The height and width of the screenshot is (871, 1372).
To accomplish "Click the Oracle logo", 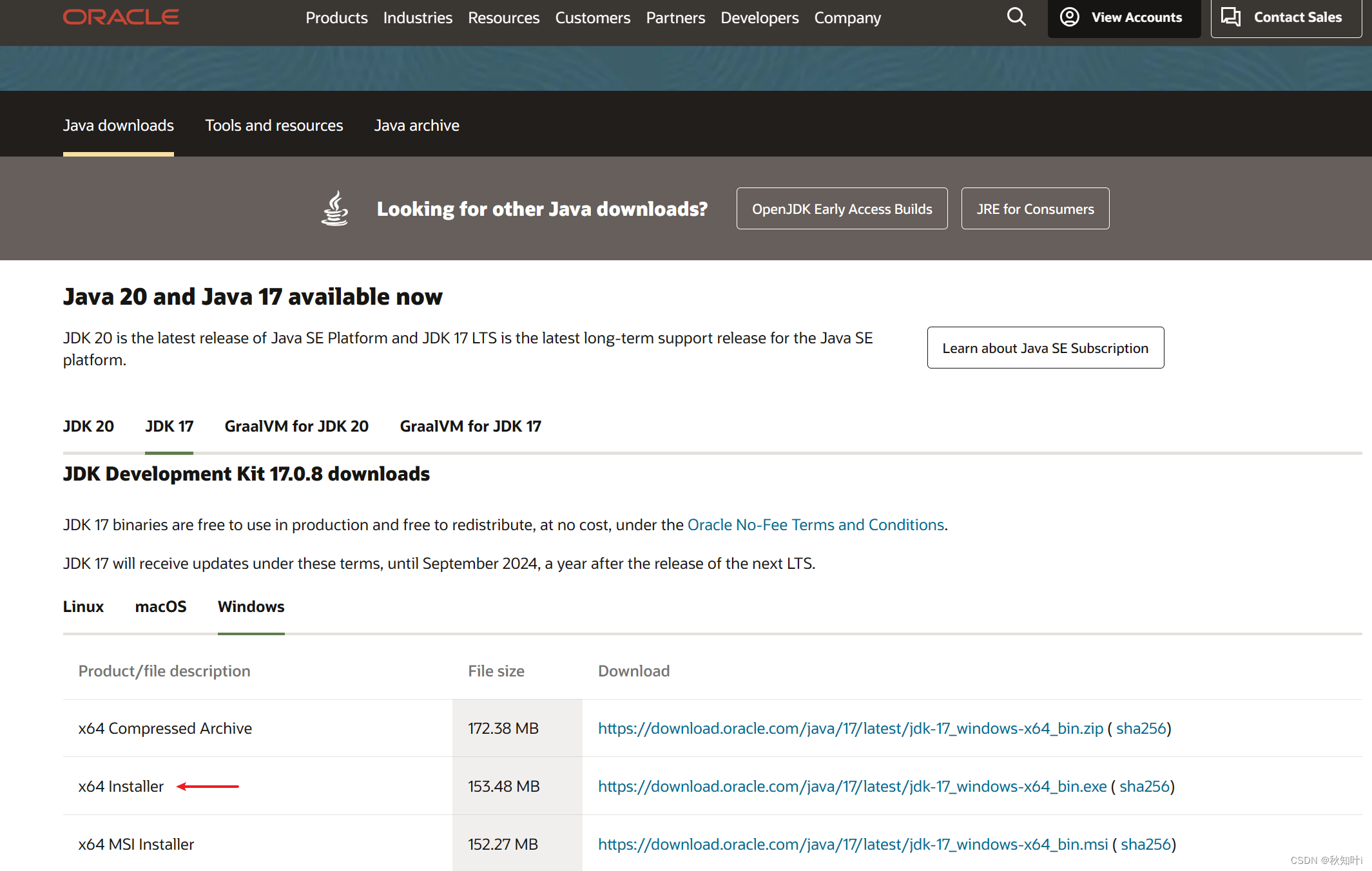I will coord(121,17).
